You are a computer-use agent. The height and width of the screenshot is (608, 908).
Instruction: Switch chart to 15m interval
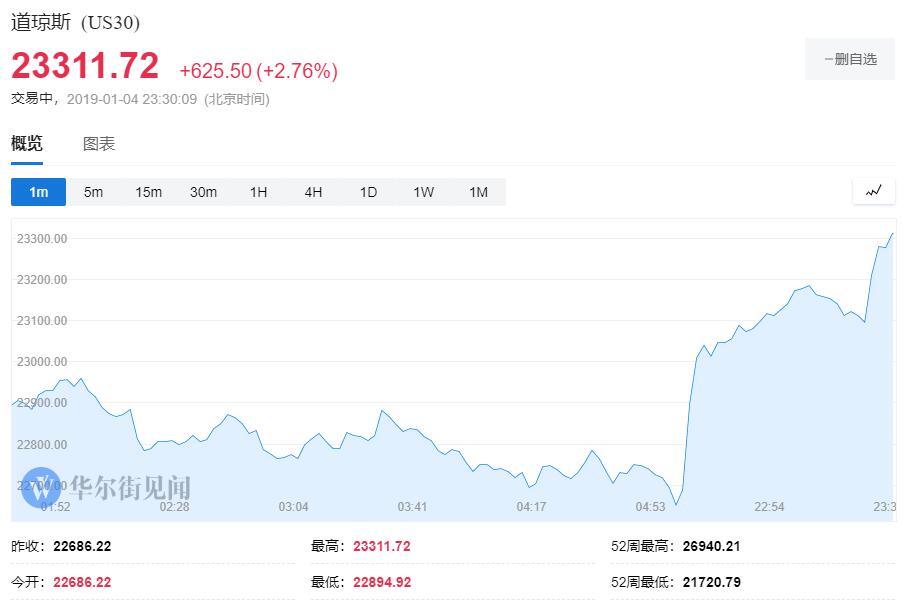148,192
